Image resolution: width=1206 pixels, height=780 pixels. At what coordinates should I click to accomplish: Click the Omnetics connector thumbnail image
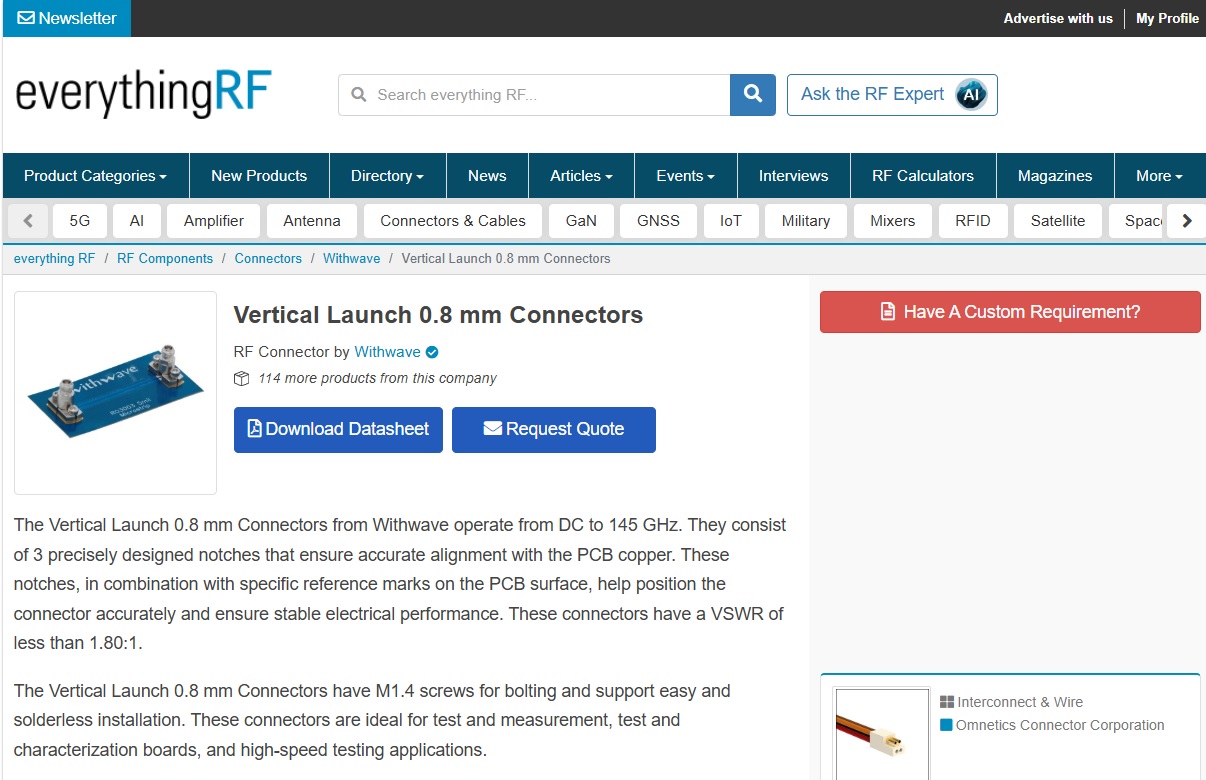point(882,735)
